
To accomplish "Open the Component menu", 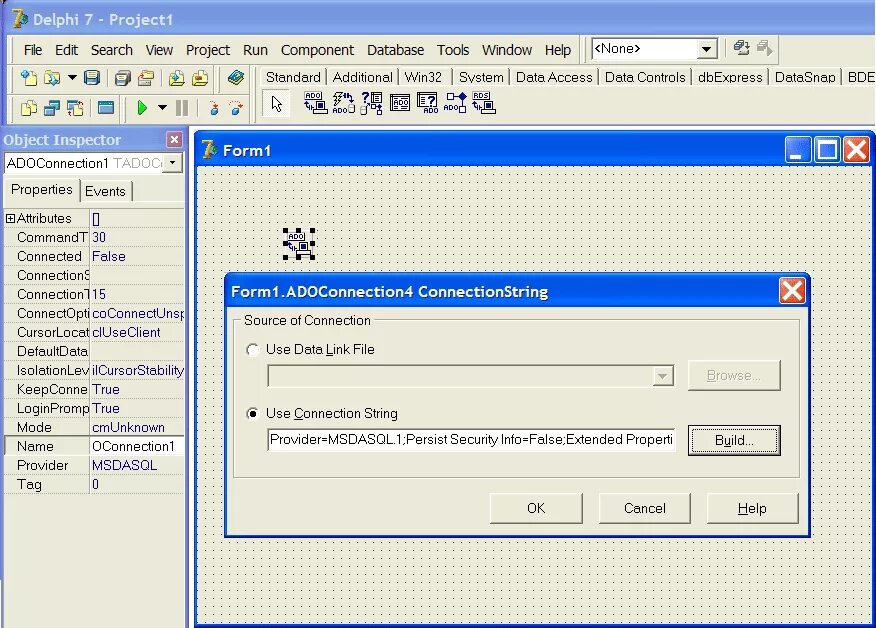I will click(317, 50).
